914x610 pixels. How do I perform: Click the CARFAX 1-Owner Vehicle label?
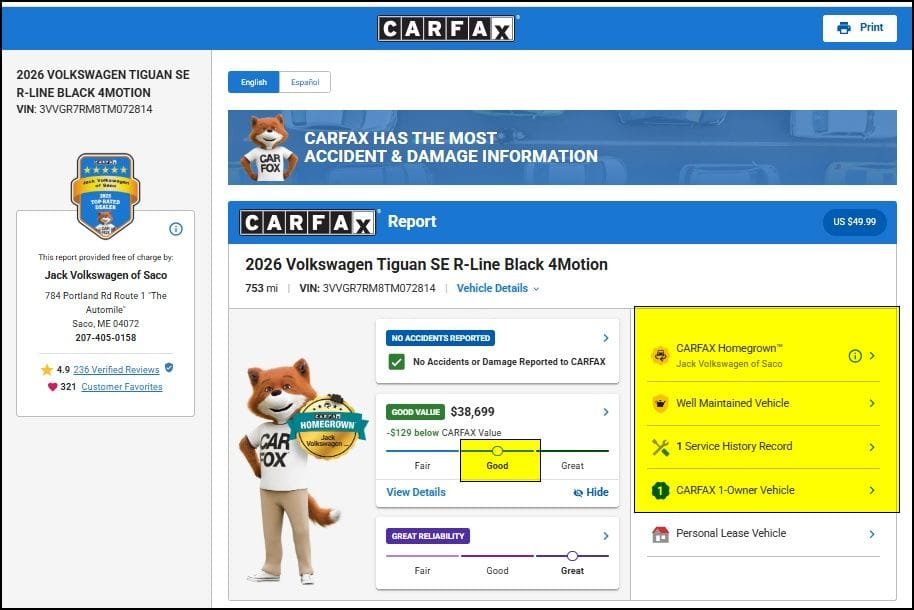tap(735, 490)
